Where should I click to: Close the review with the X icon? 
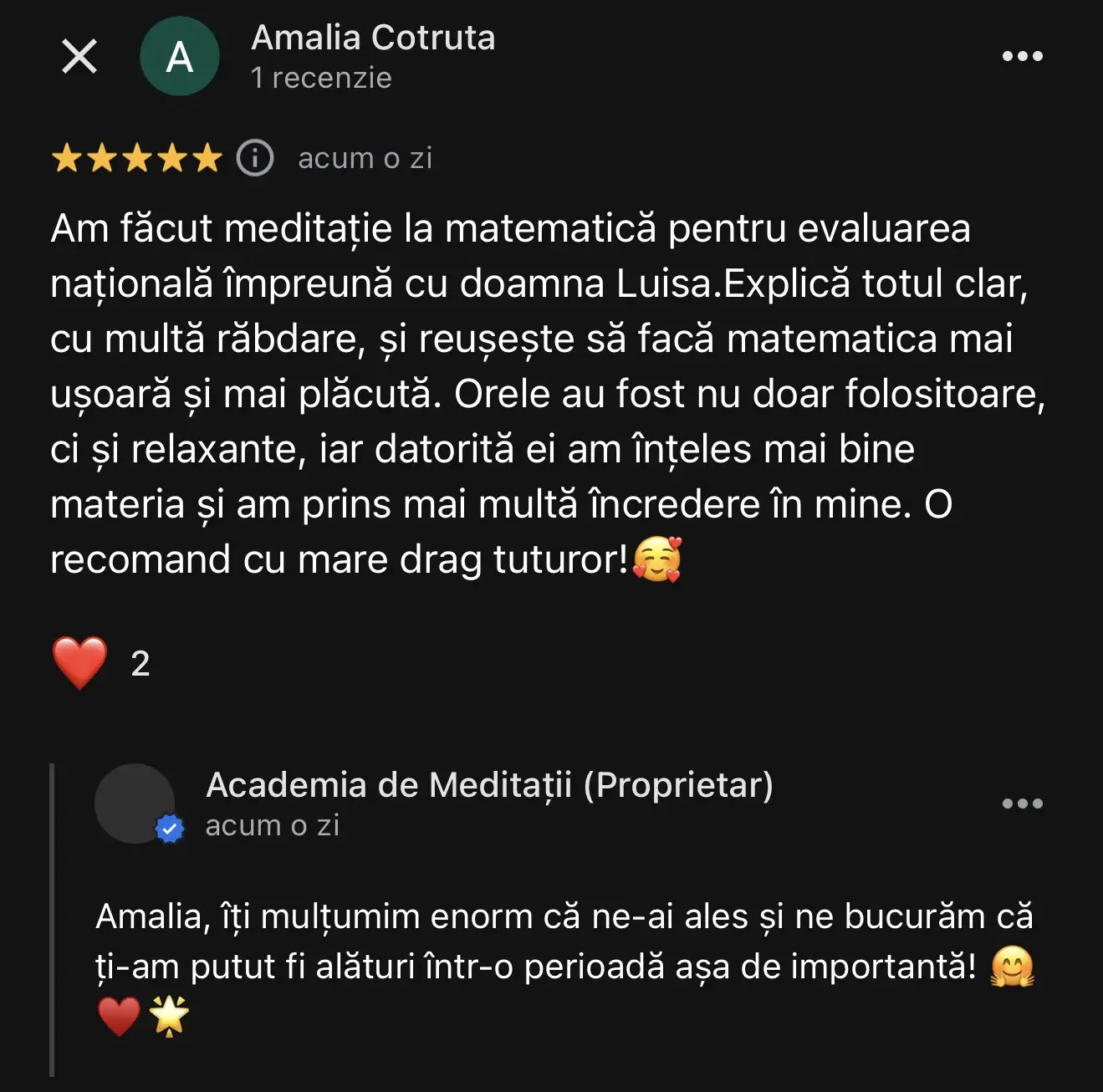pyautogui.click(x=79, y=57)
